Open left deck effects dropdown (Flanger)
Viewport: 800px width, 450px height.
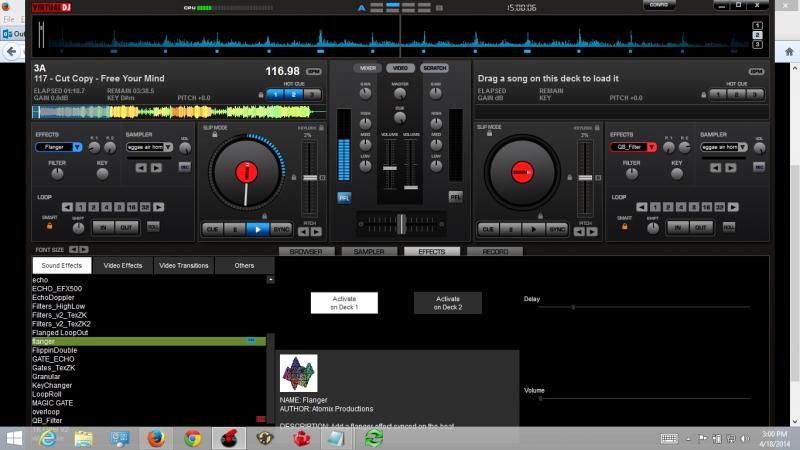[77, 147]
